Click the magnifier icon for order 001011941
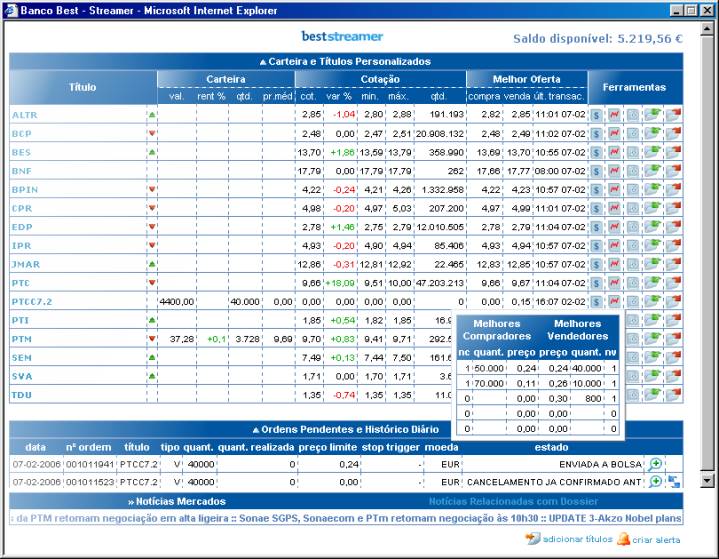Viewport: 719px width, 559px height. point(655,464)
